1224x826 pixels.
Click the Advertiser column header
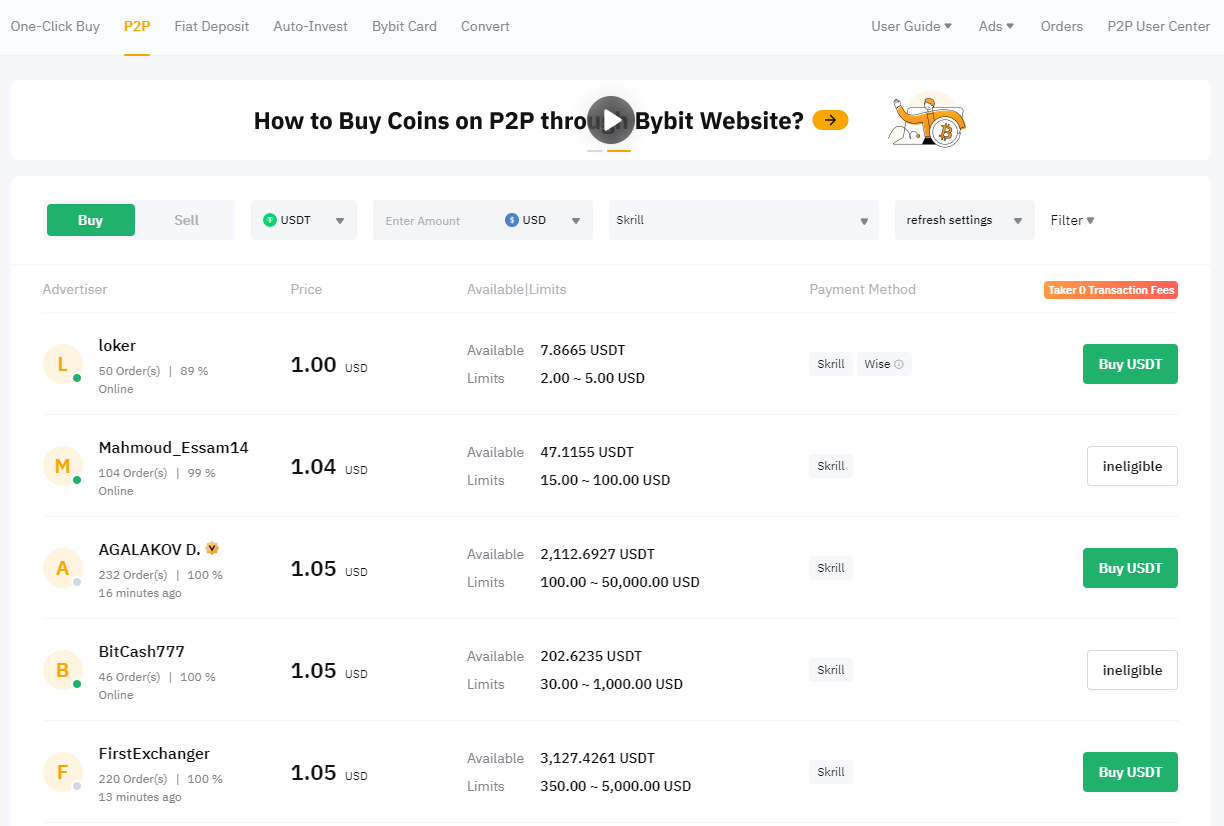[x=75, y=290]
